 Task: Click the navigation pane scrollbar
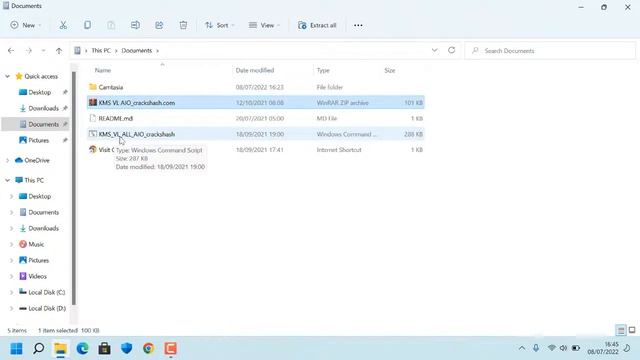pyautogui.click(x=74, y=188)
